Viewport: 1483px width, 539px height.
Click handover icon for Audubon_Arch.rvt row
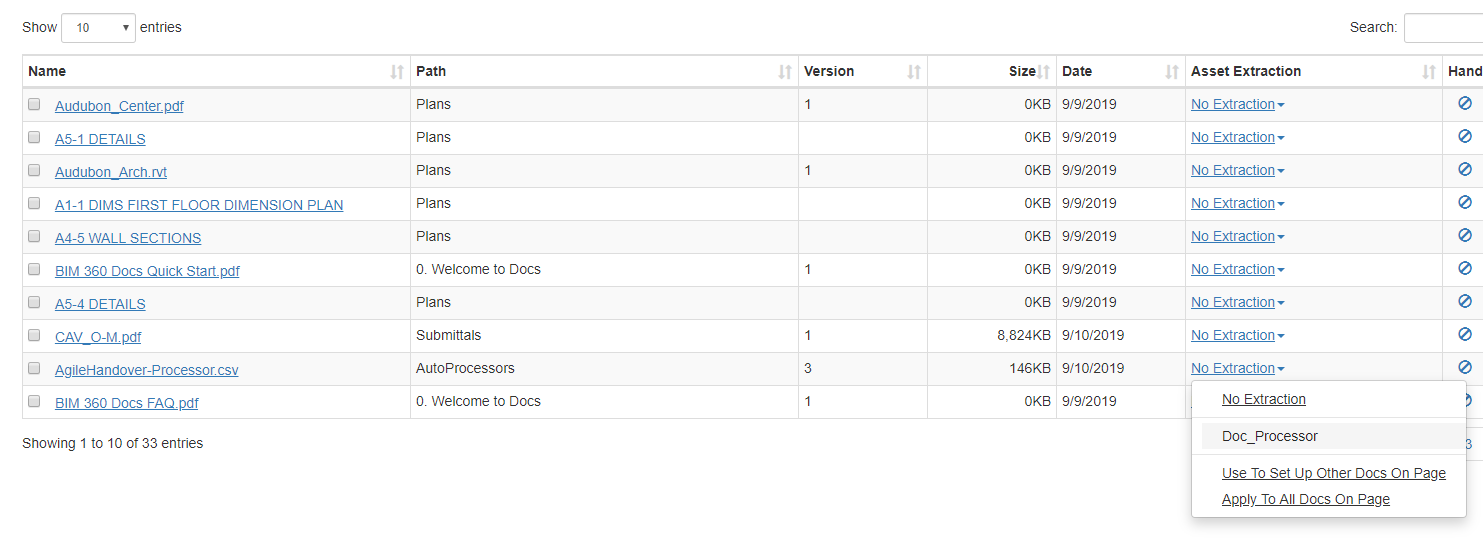pyautogui.click(x=1464, y=170)
